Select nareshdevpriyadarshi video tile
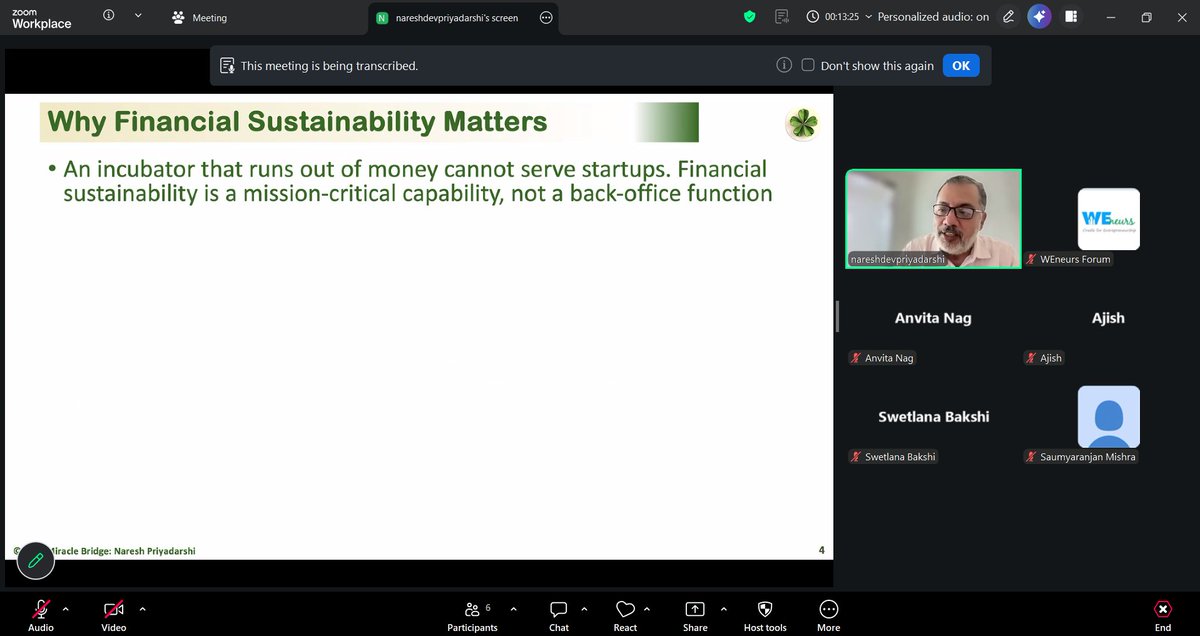 click(934, 219)
